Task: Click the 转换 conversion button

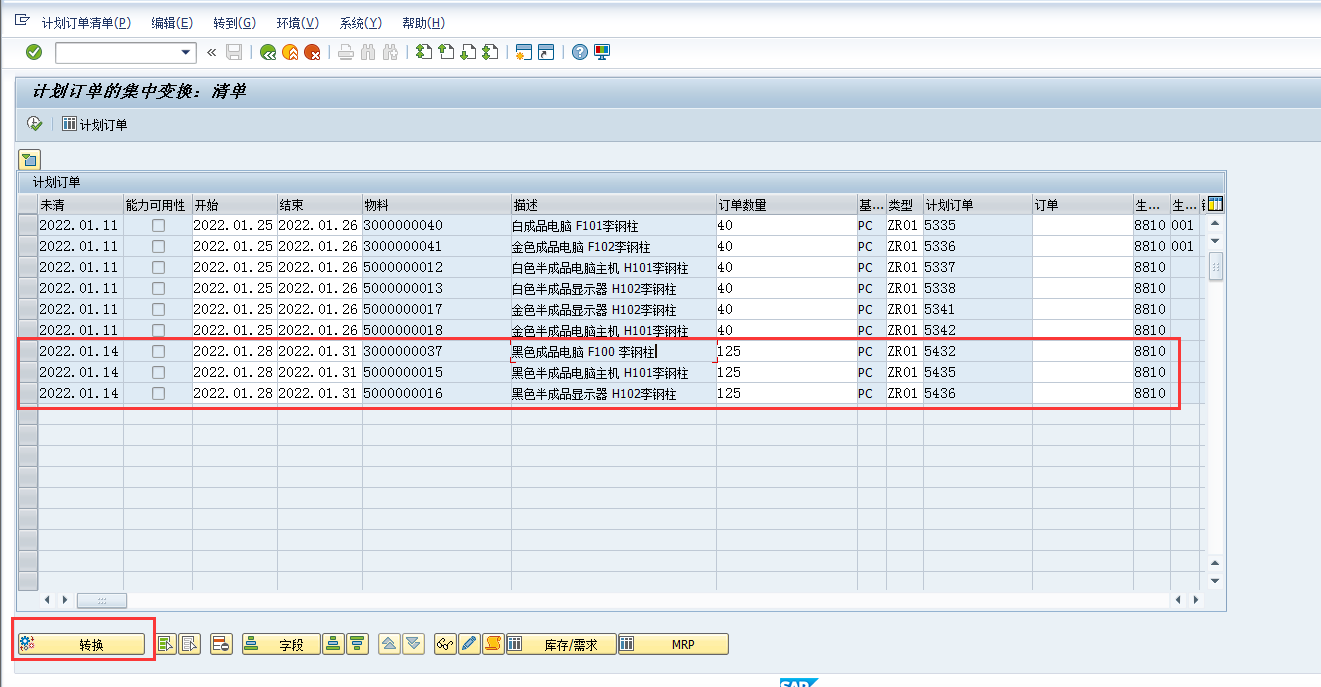Action: tap(83, 644)
